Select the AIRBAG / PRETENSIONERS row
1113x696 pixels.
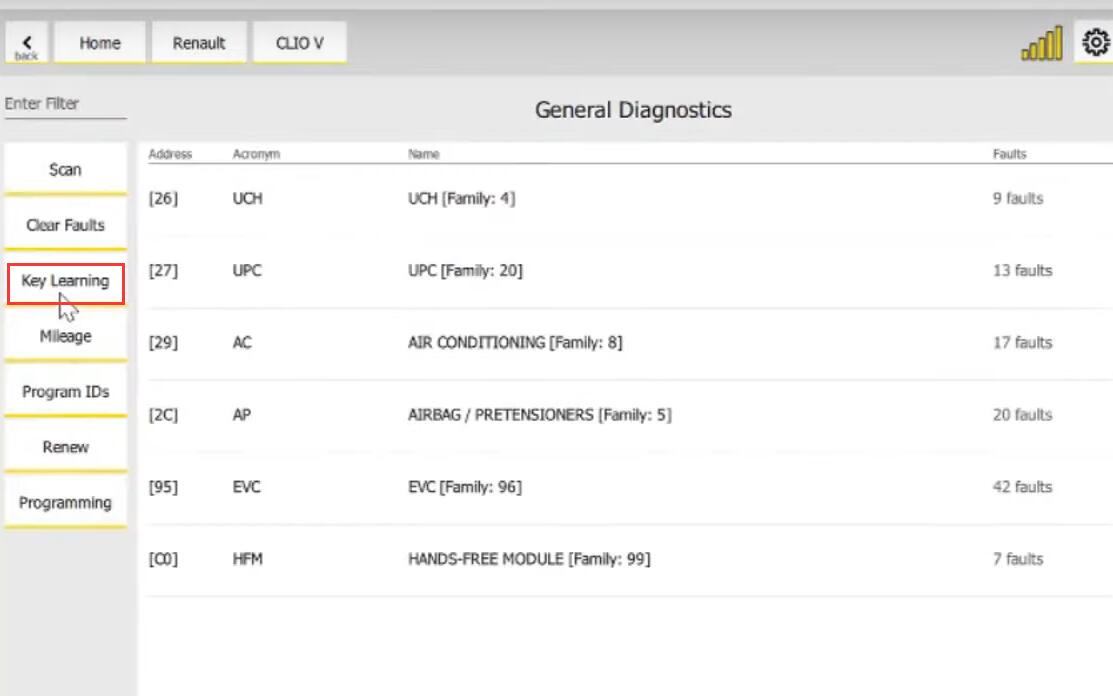[539, 415]
